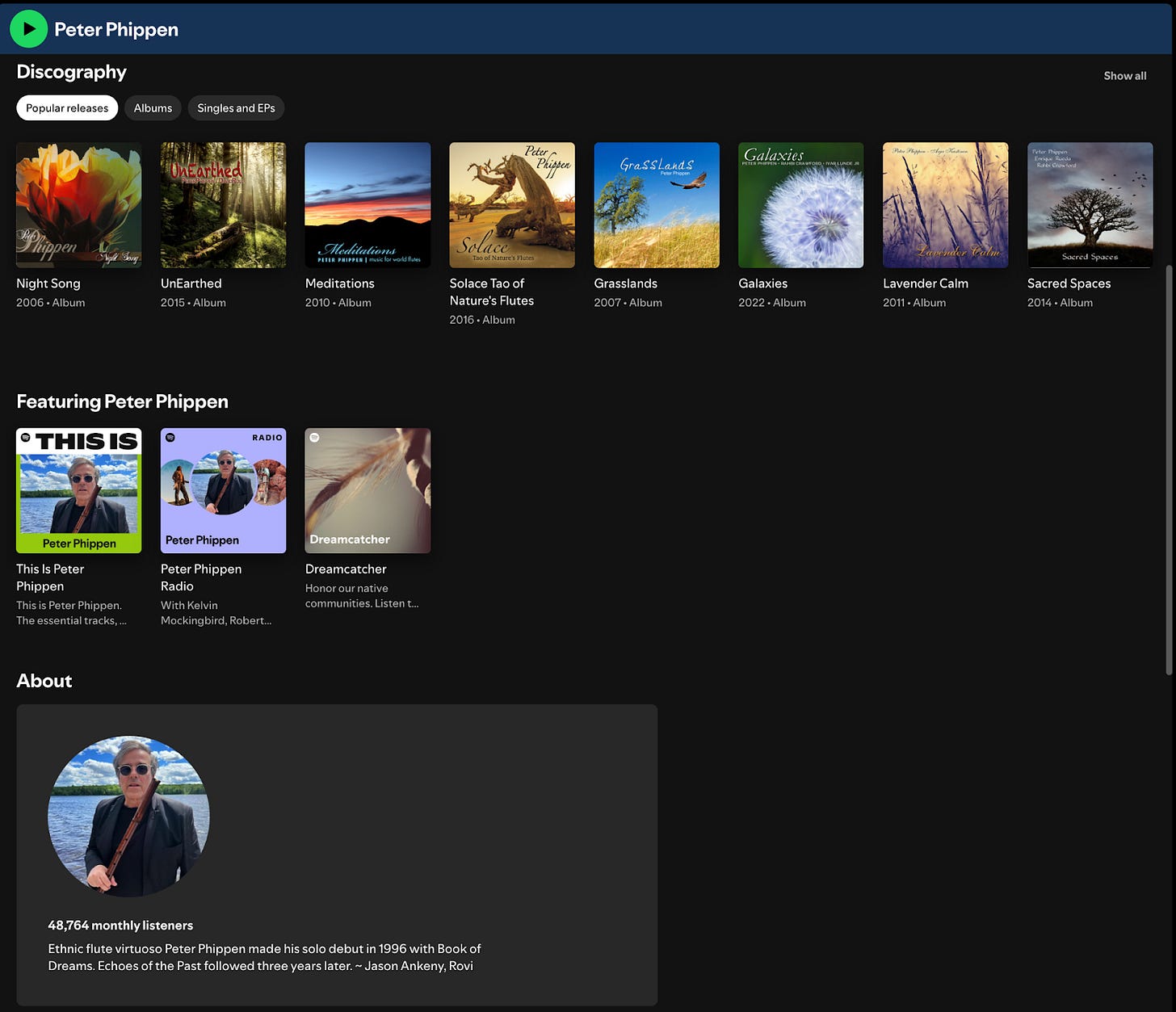
Task: Click the 2016 • Album text under Solace
Action: click(x=482, y=320)
